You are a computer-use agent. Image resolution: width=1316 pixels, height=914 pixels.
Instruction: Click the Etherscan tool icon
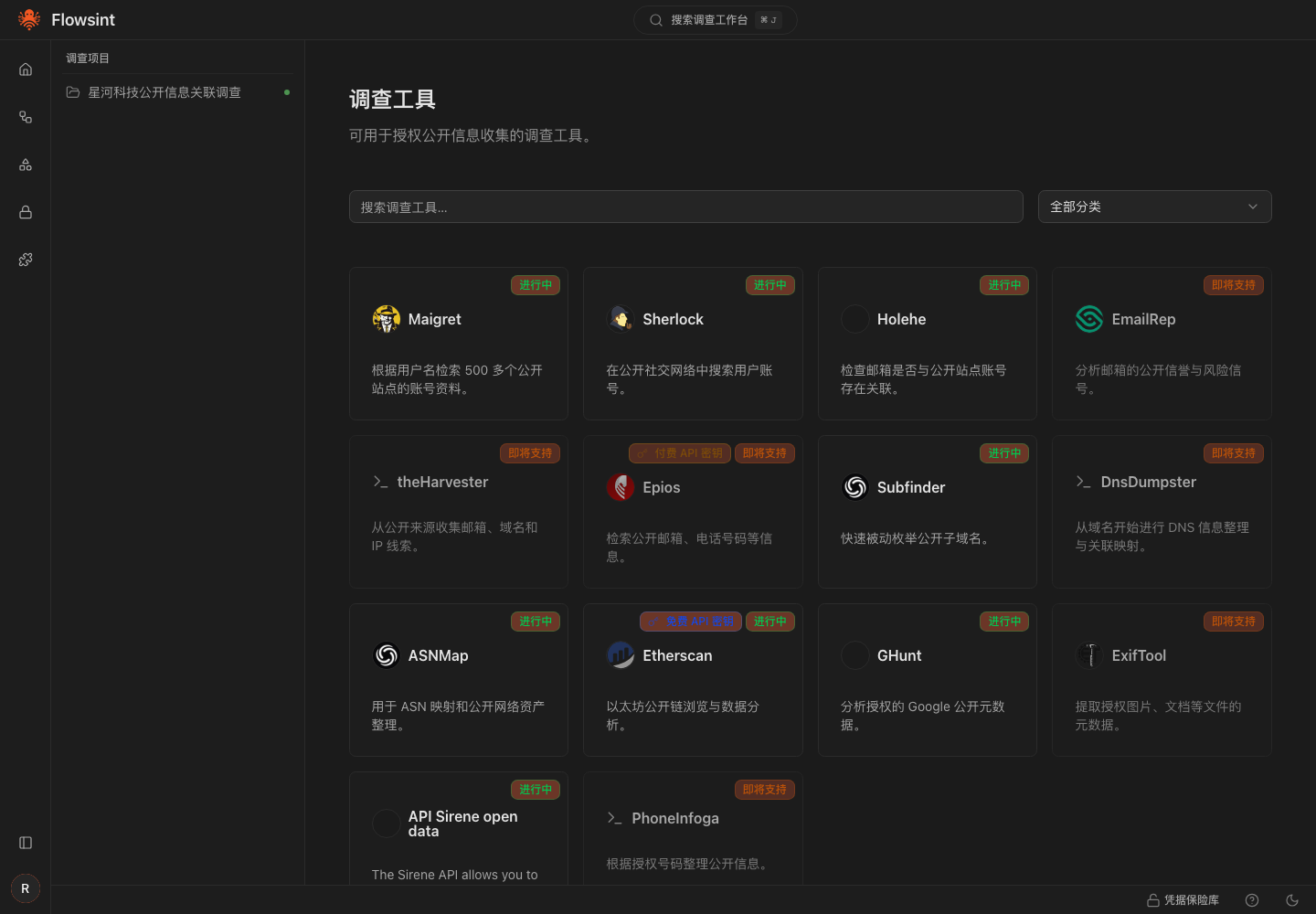(621, 655)
